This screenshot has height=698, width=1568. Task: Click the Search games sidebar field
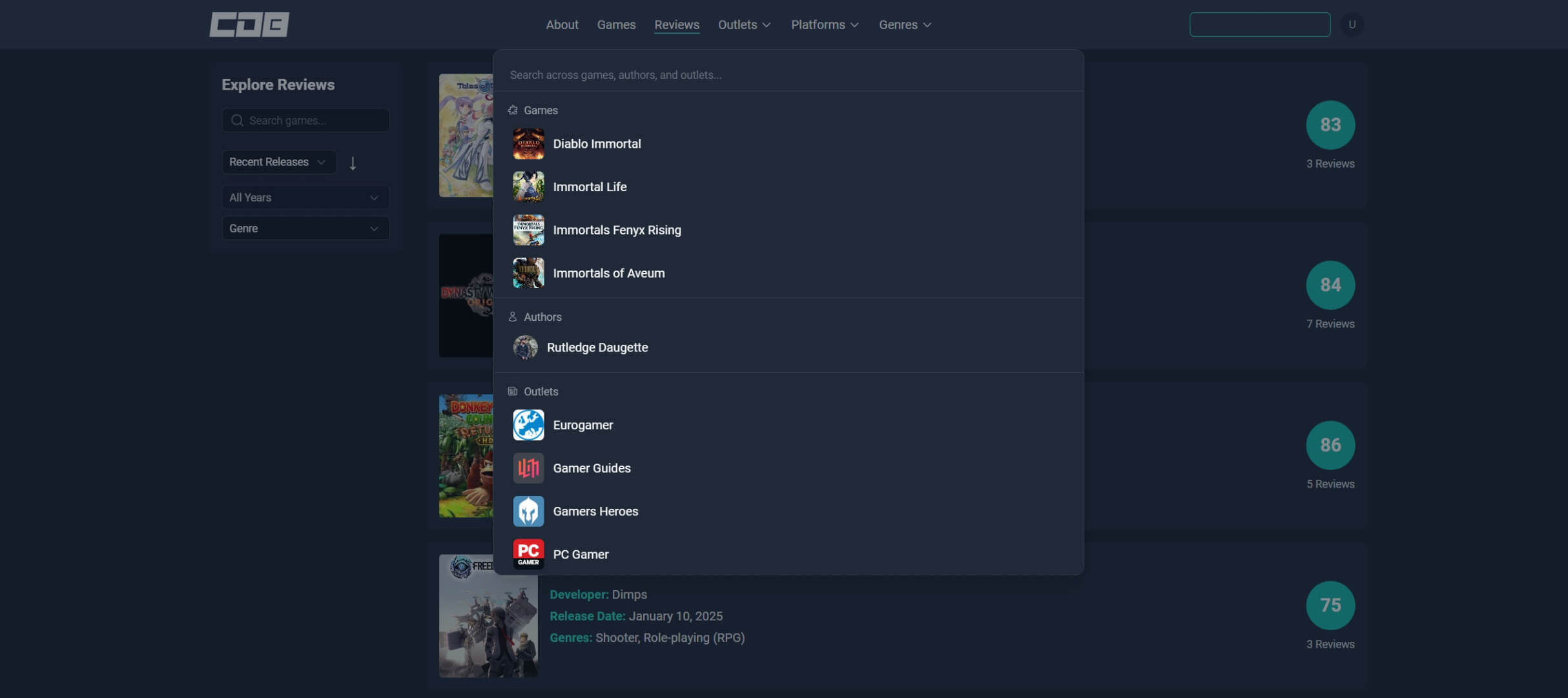(x=305, y=121)
